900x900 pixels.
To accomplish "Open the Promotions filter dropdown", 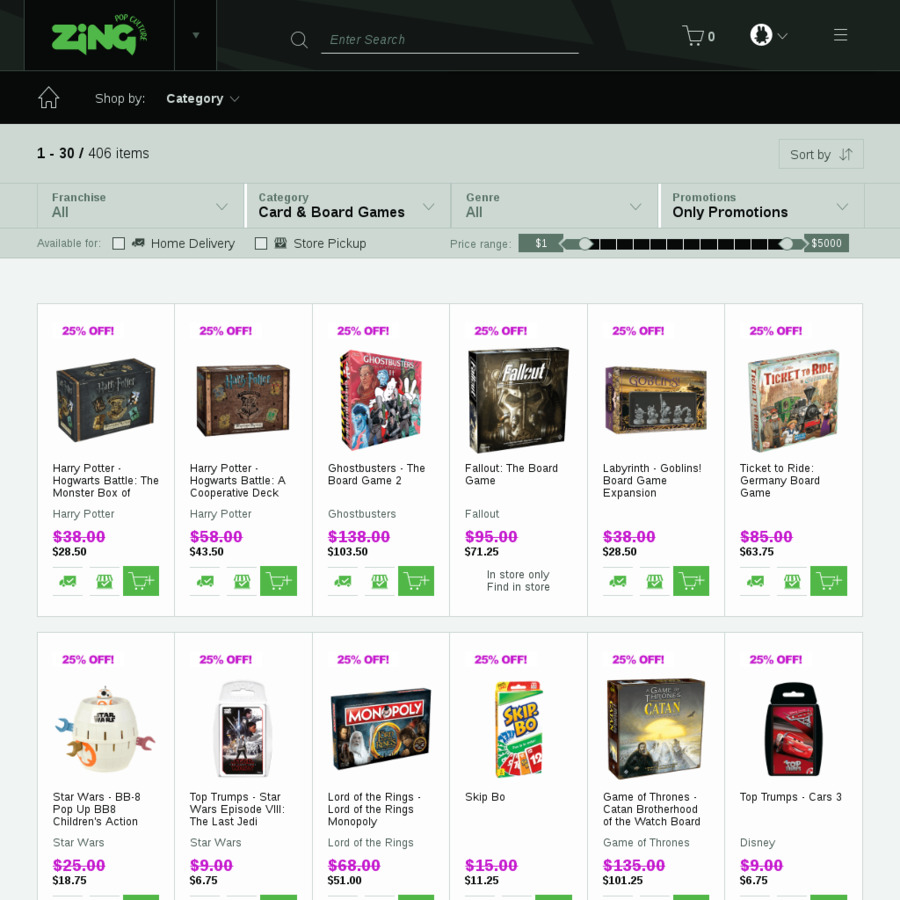I will pyautogui.click(x=761, y=205).
